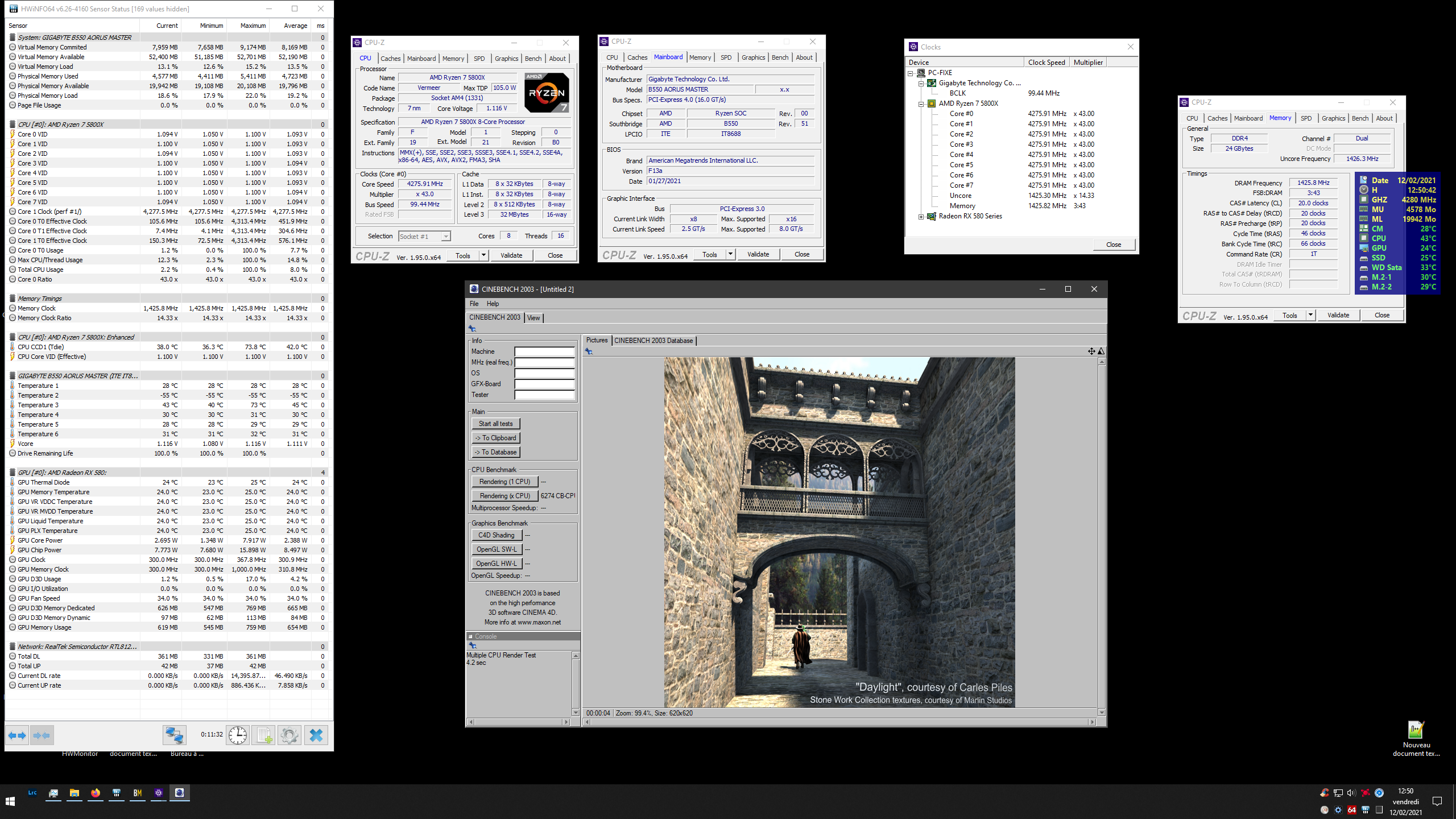Switch to Cinebench View tab
This screenshot has width=1456, height=819.
point(533,318)
